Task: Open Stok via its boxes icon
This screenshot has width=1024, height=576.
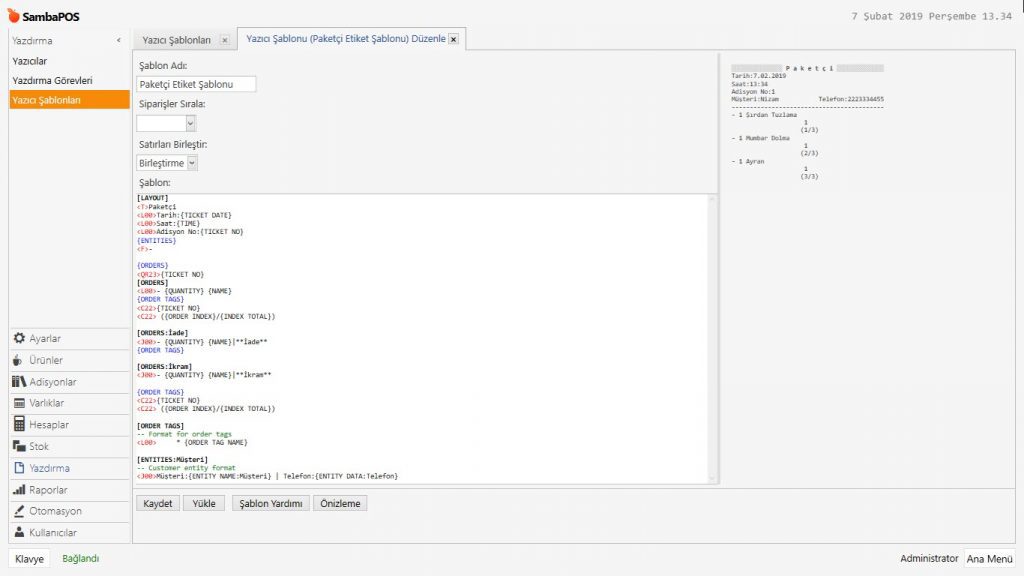Action: [x=19, y=446]
